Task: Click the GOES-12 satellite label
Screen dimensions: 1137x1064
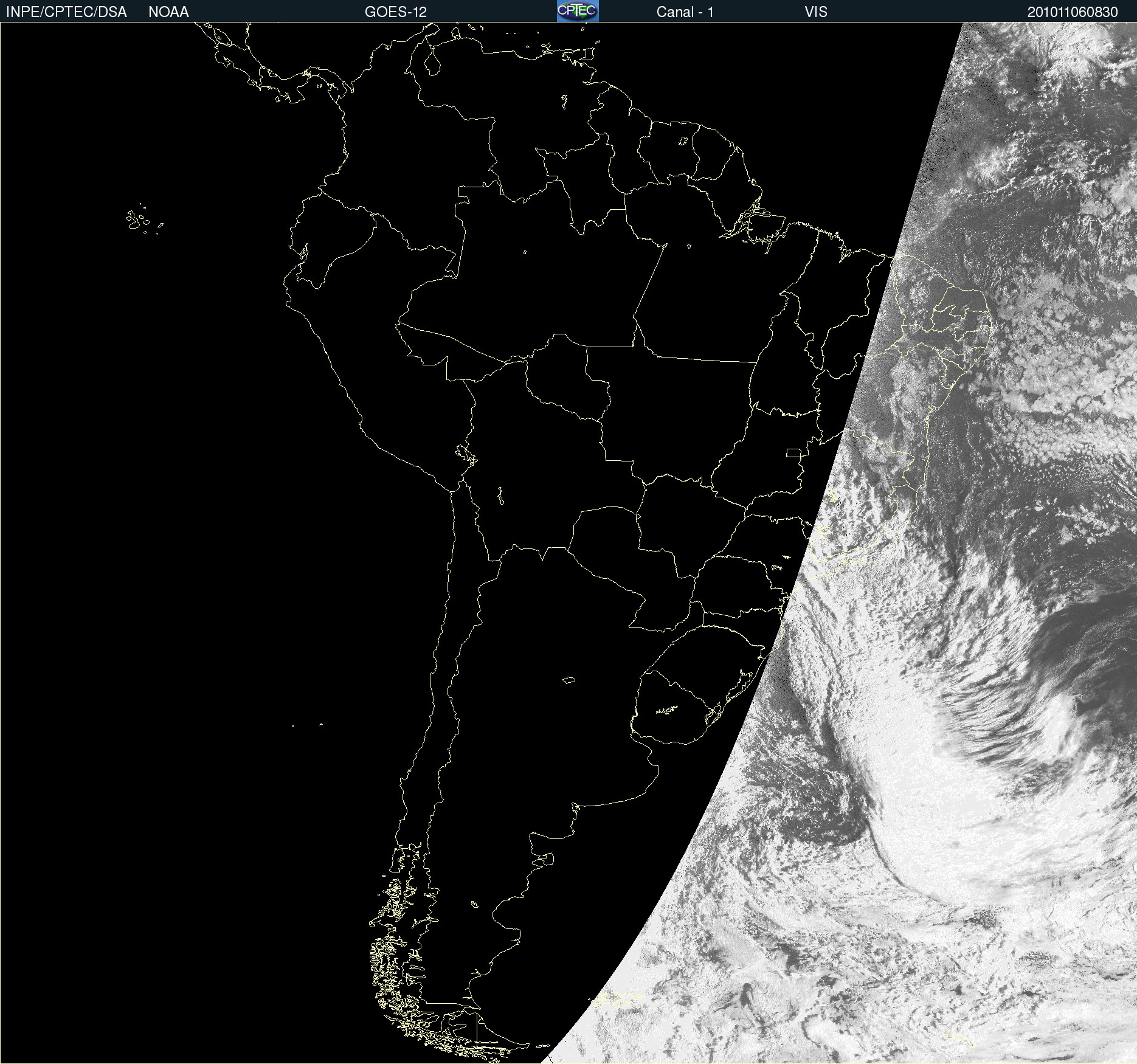Action: pos(396,12)
